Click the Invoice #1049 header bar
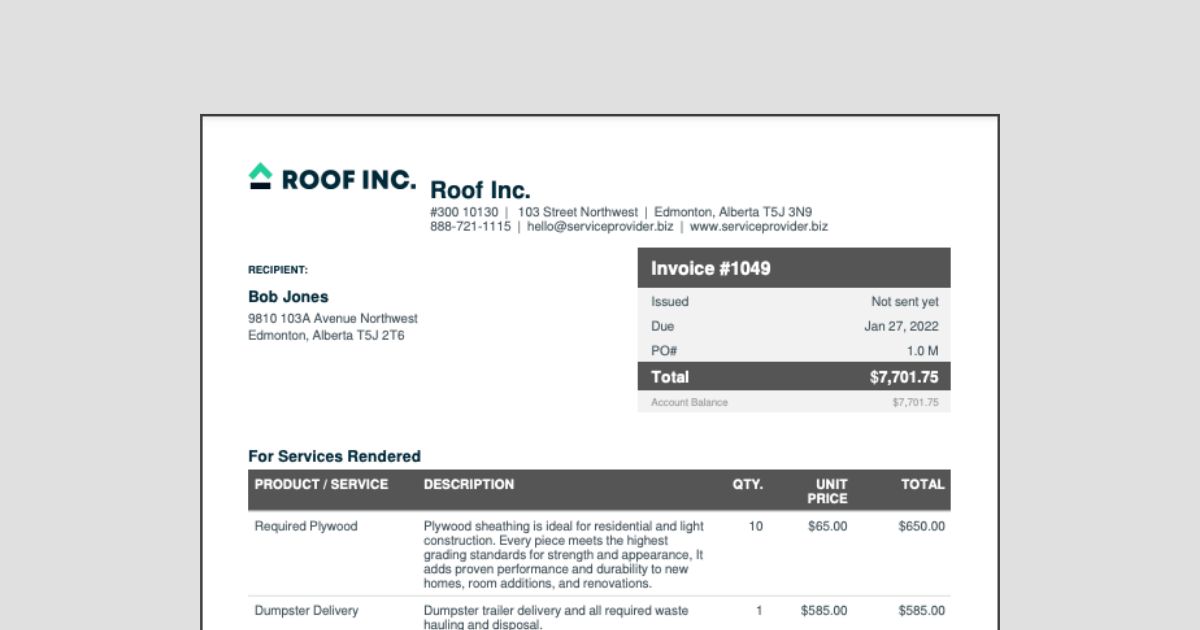Viewport: 1200px width, 630px height. pos(794,268)
